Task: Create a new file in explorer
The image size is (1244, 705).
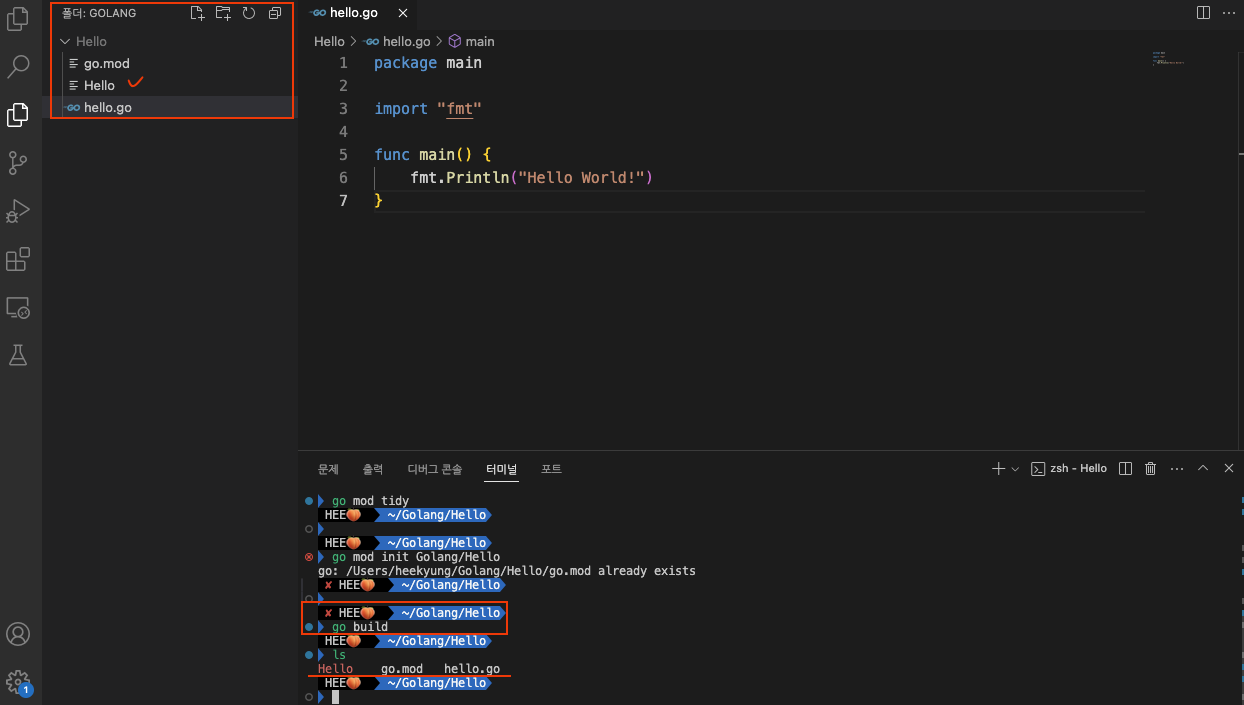Action: [197, 13]
